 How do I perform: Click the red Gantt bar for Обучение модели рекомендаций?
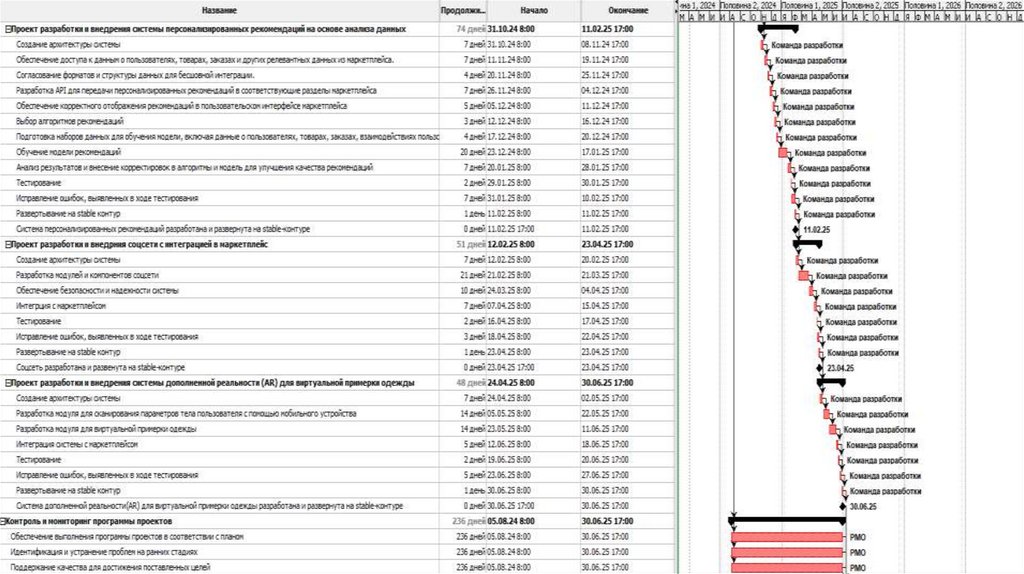783,153
